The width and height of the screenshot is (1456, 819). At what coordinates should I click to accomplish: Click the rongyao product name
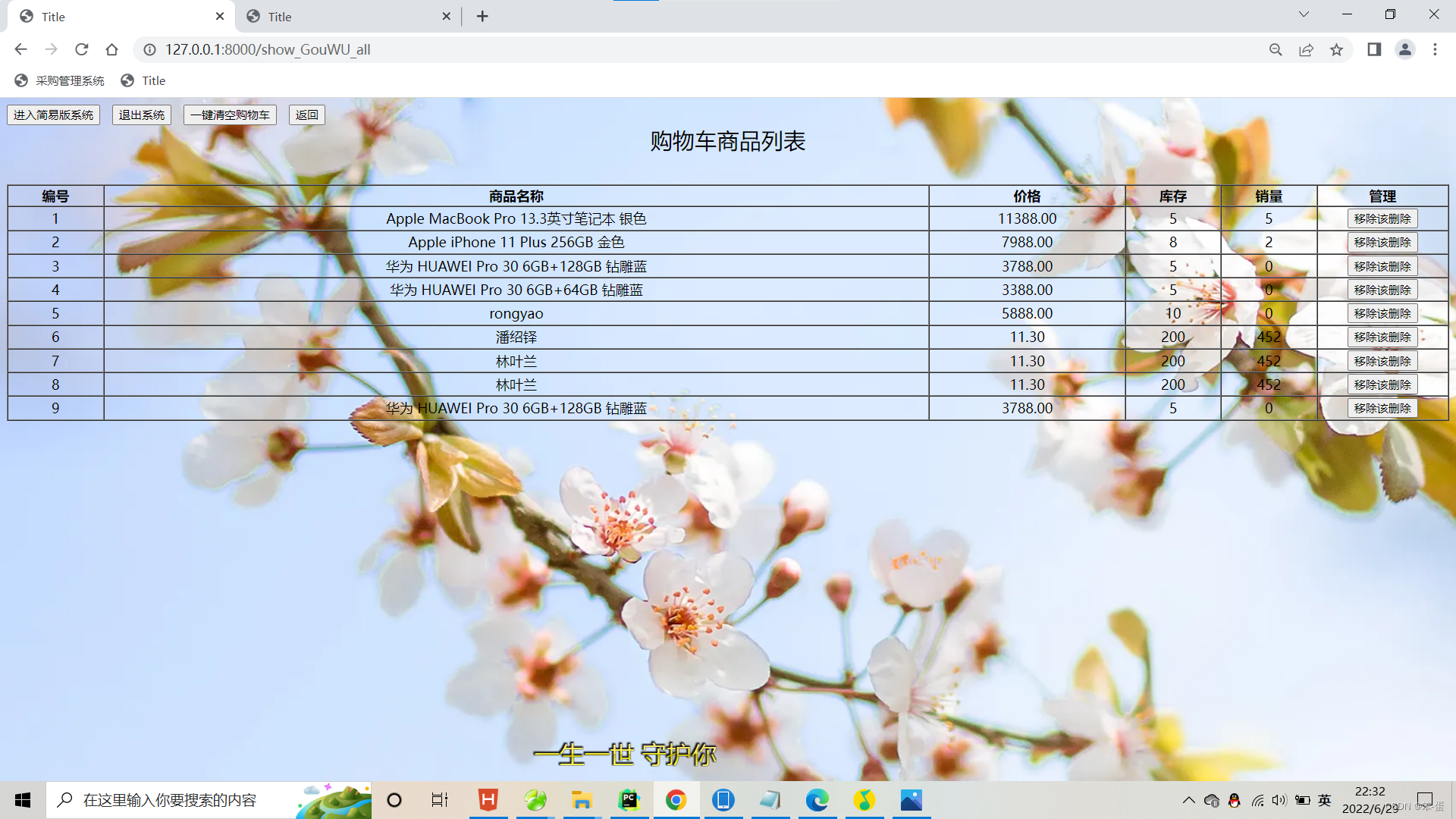[x=516, y=313]
